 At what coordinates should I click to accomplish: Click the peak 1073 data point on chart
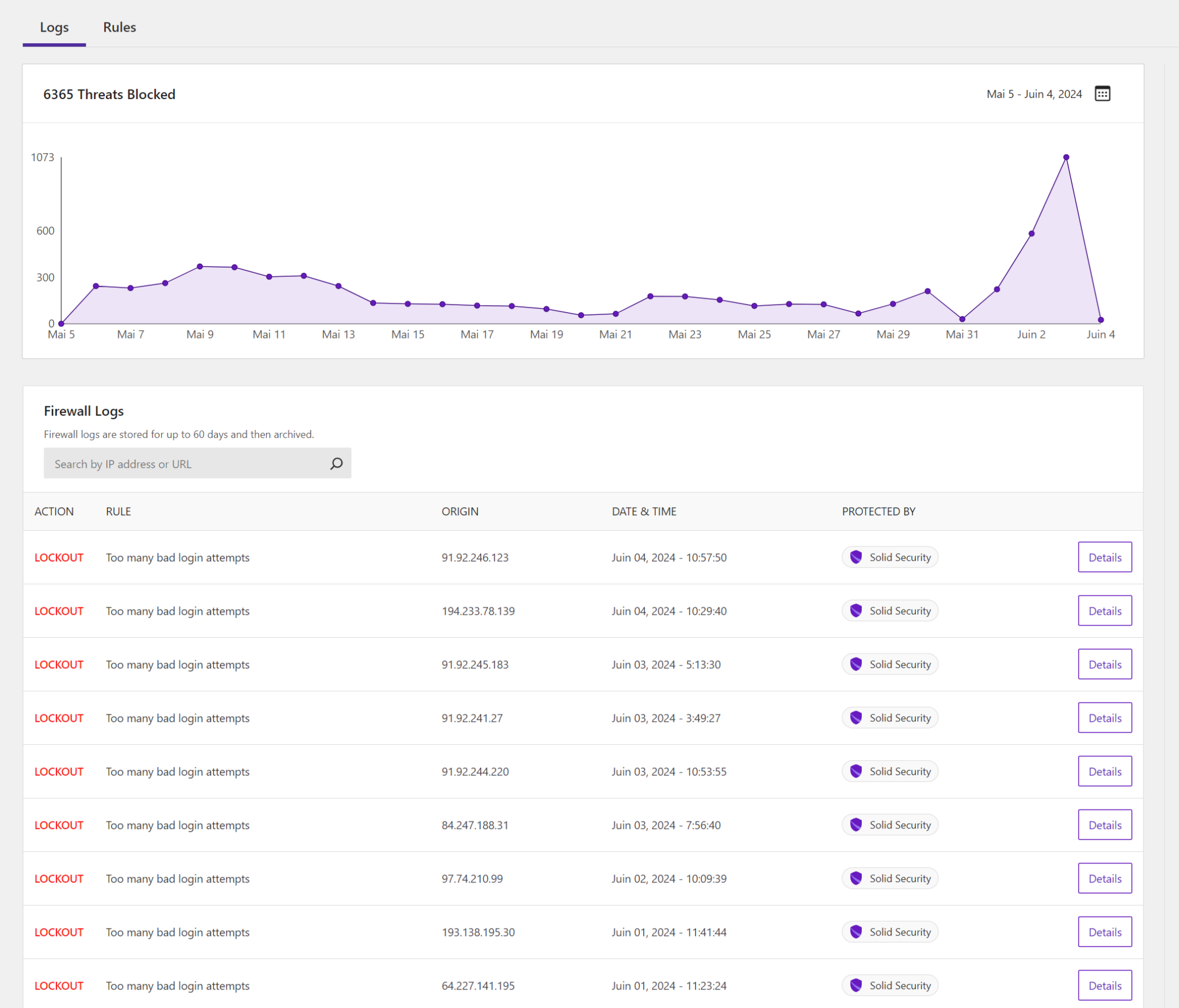(x=1066, y=157)
